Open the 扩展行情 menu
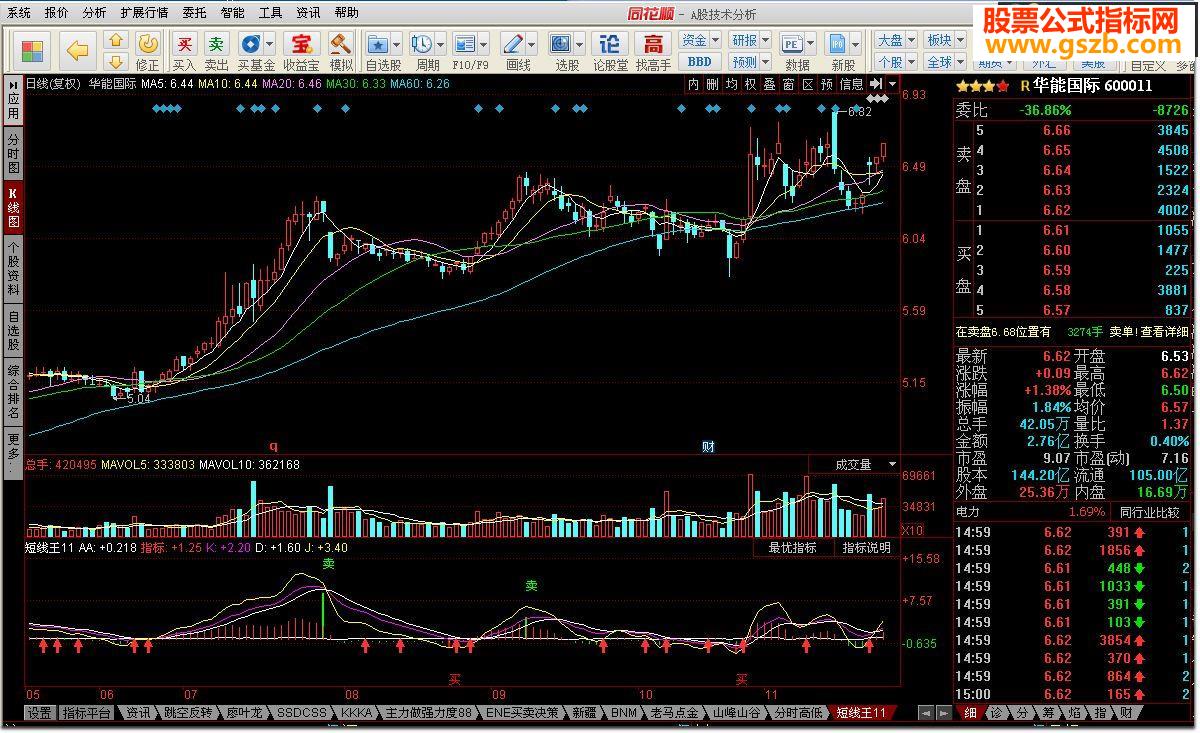The height and width of the screenshot is (733, 1200). coord(144,13)
